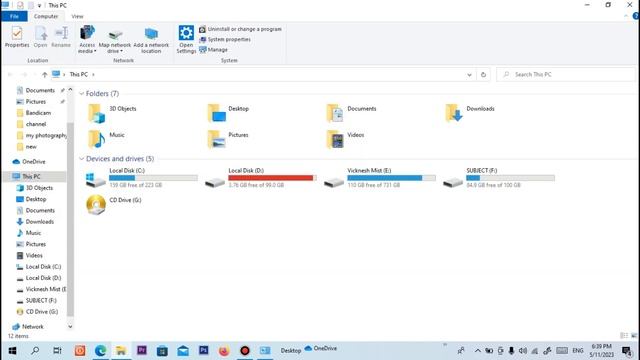Select Manage in System group
This screenshot has width=640, height=360.
[x=213, y=50]
